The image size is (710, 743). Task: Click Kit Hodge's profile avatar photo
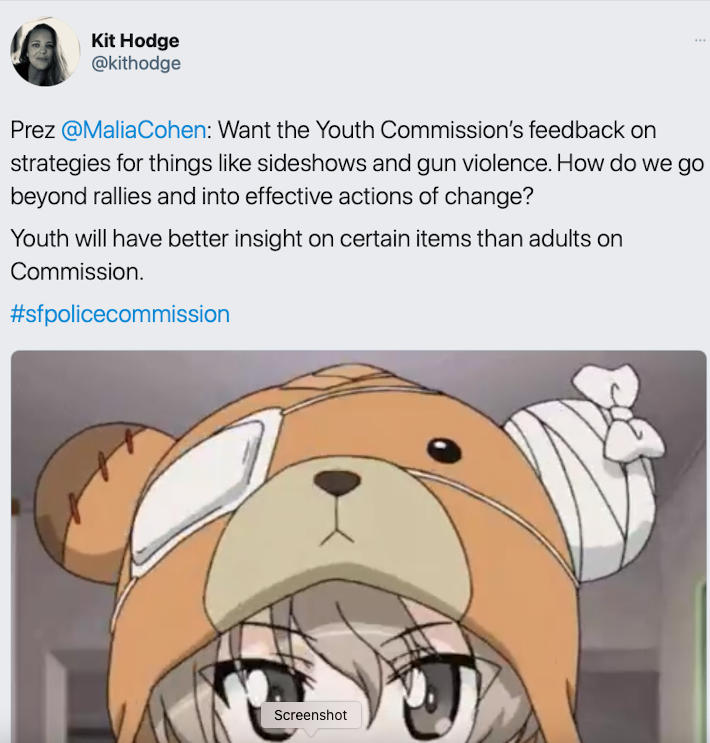pyautogui.click(x=45, y=52)
